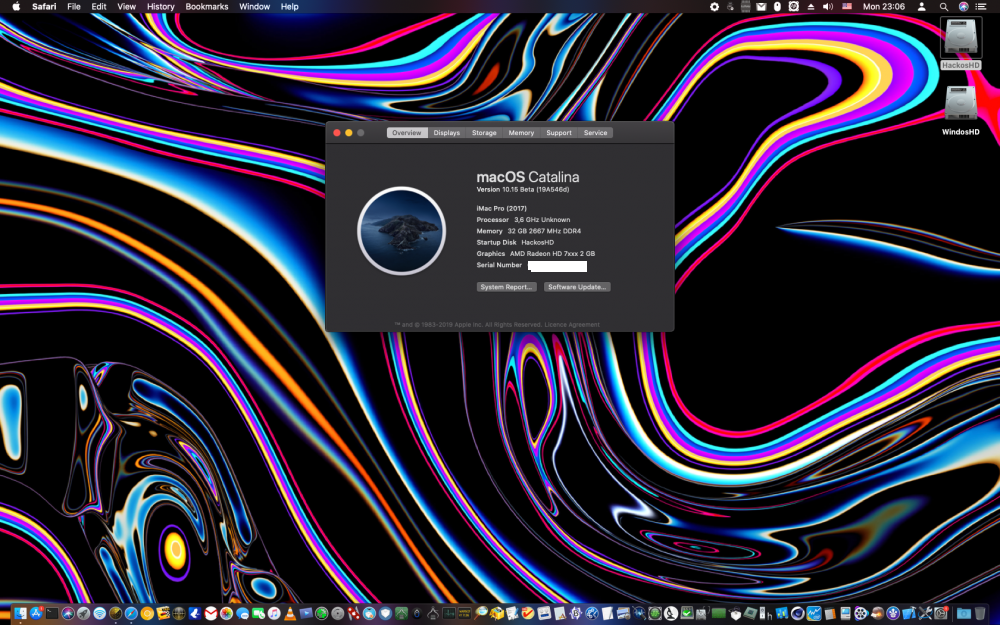The image size is (1000, 625).
Task: Open the red envelope mail app in Dock
Action: (x=210, y=614)
